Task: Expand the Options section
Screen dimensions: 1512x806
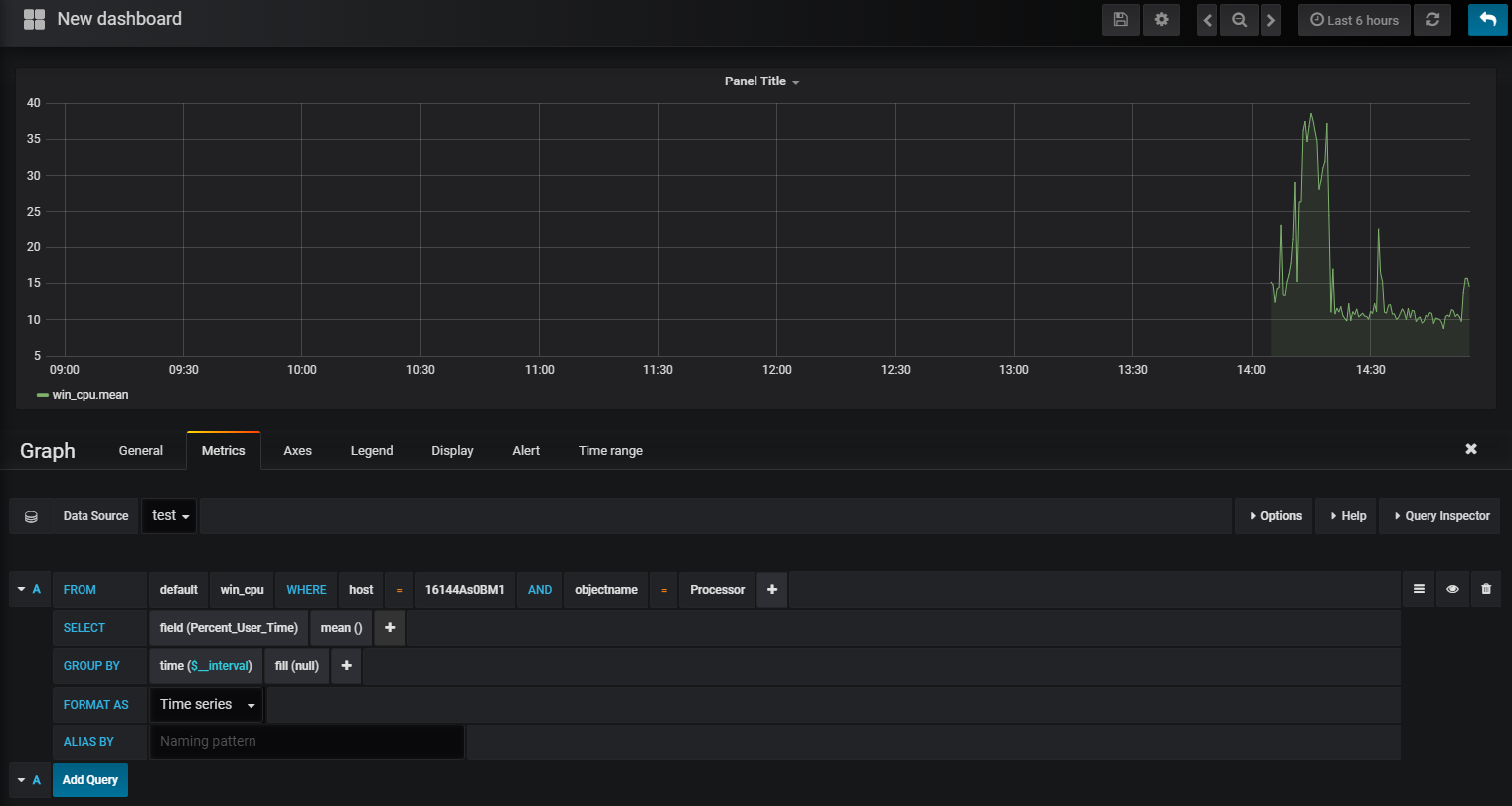Action: [x=1274, y=516]
